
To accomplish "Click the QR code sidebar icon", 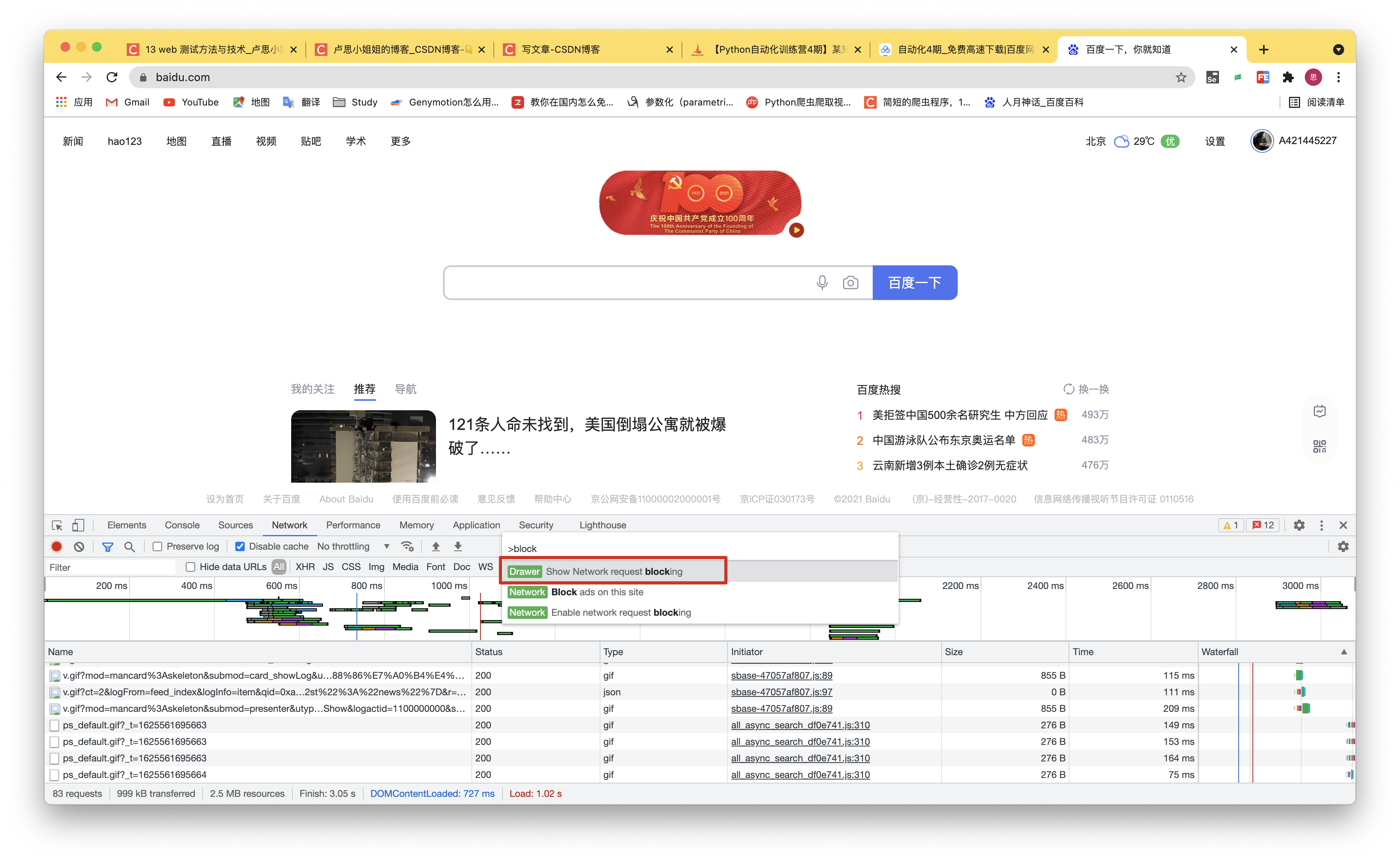I will pyautogui.click(x=1319, y=446).
